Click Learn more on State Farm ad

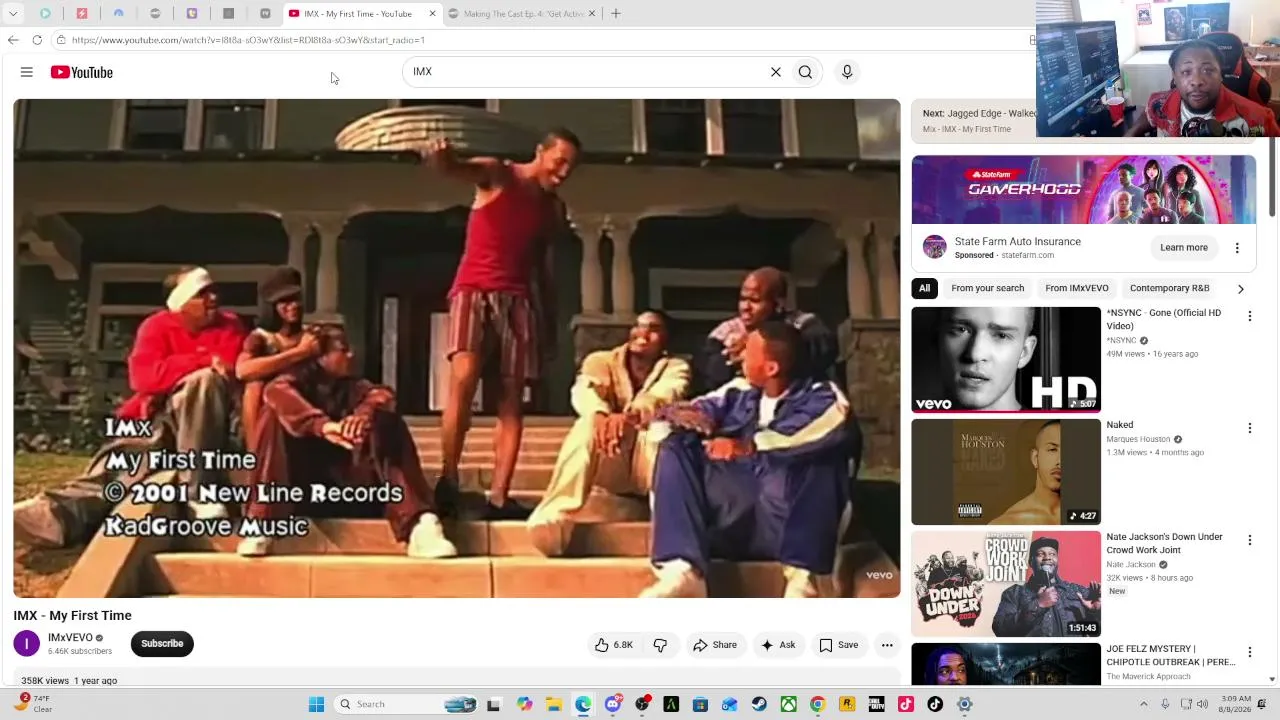pos(1184,248)
